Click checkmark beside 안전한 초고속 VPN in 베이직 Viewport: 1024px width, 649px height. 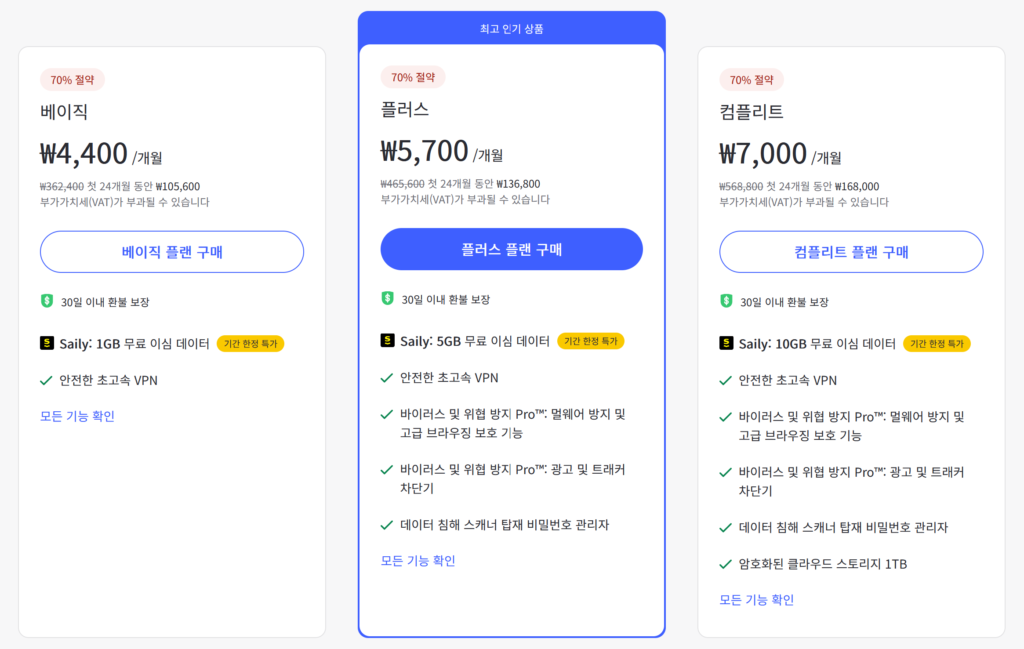pos(46,381)
